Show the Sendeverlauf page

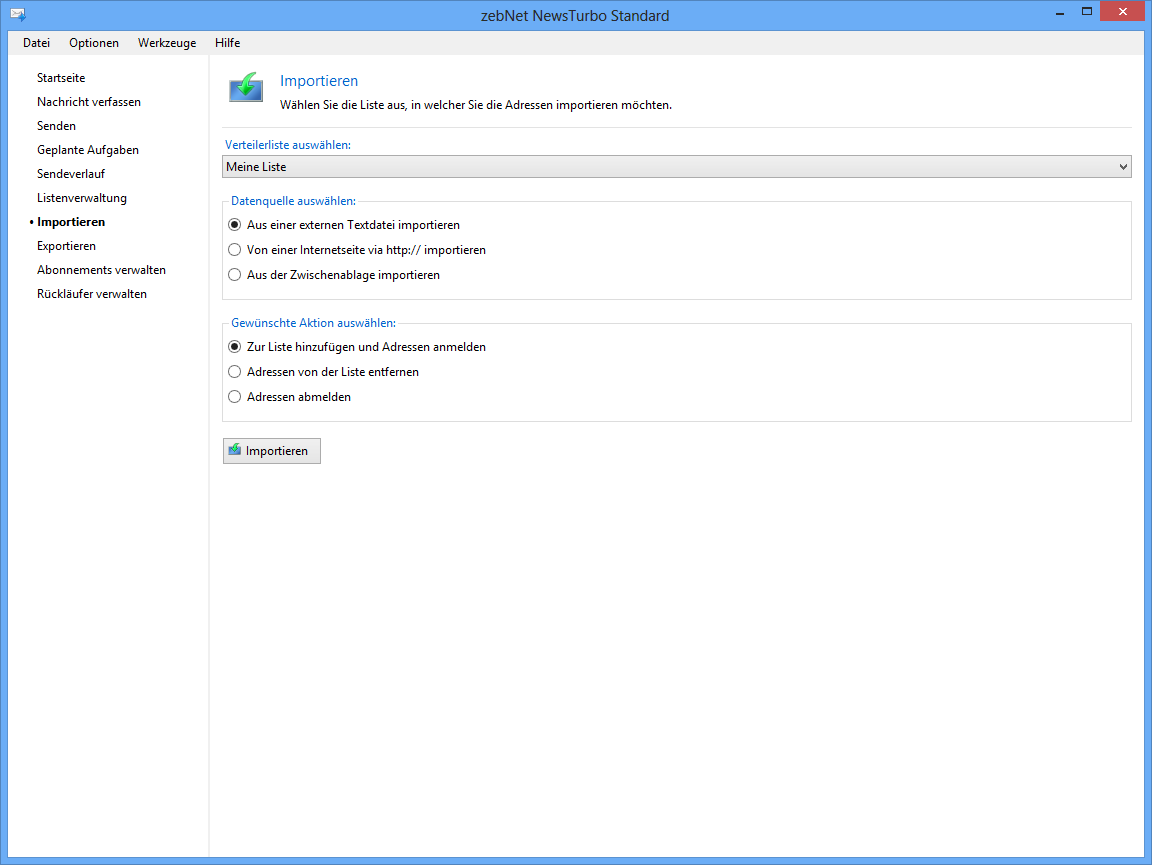tap(71, 174)
